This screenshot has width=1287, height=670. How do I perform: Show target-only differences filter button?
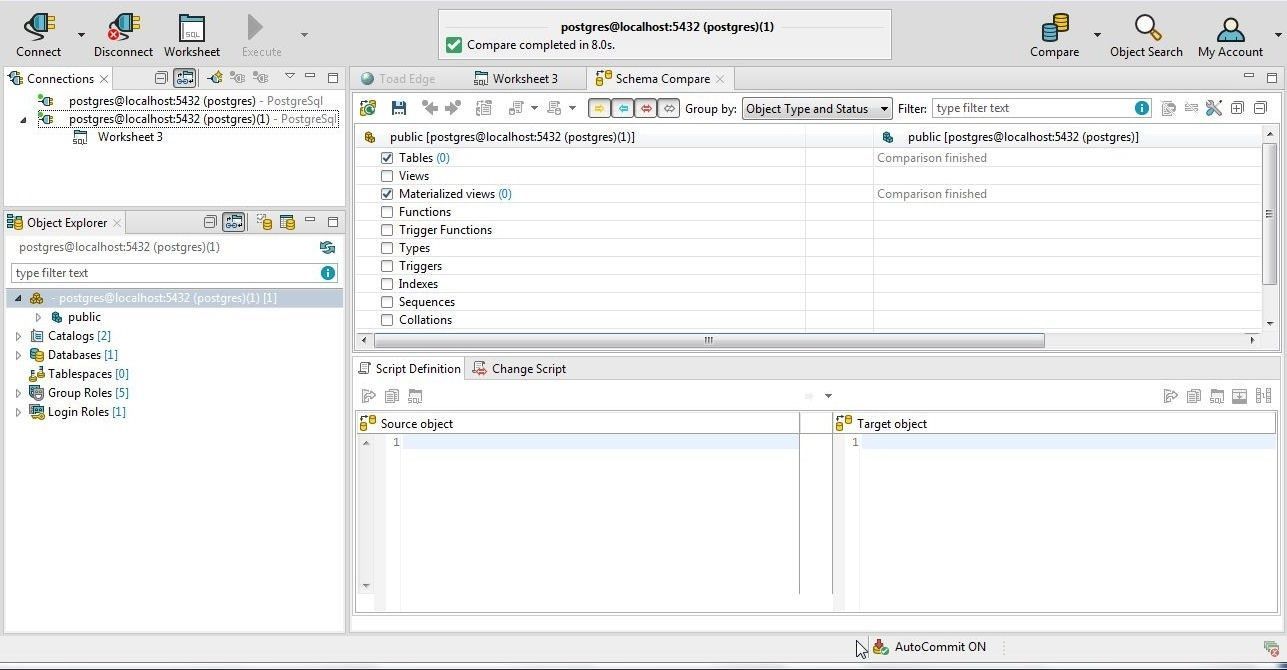[622, 108]
